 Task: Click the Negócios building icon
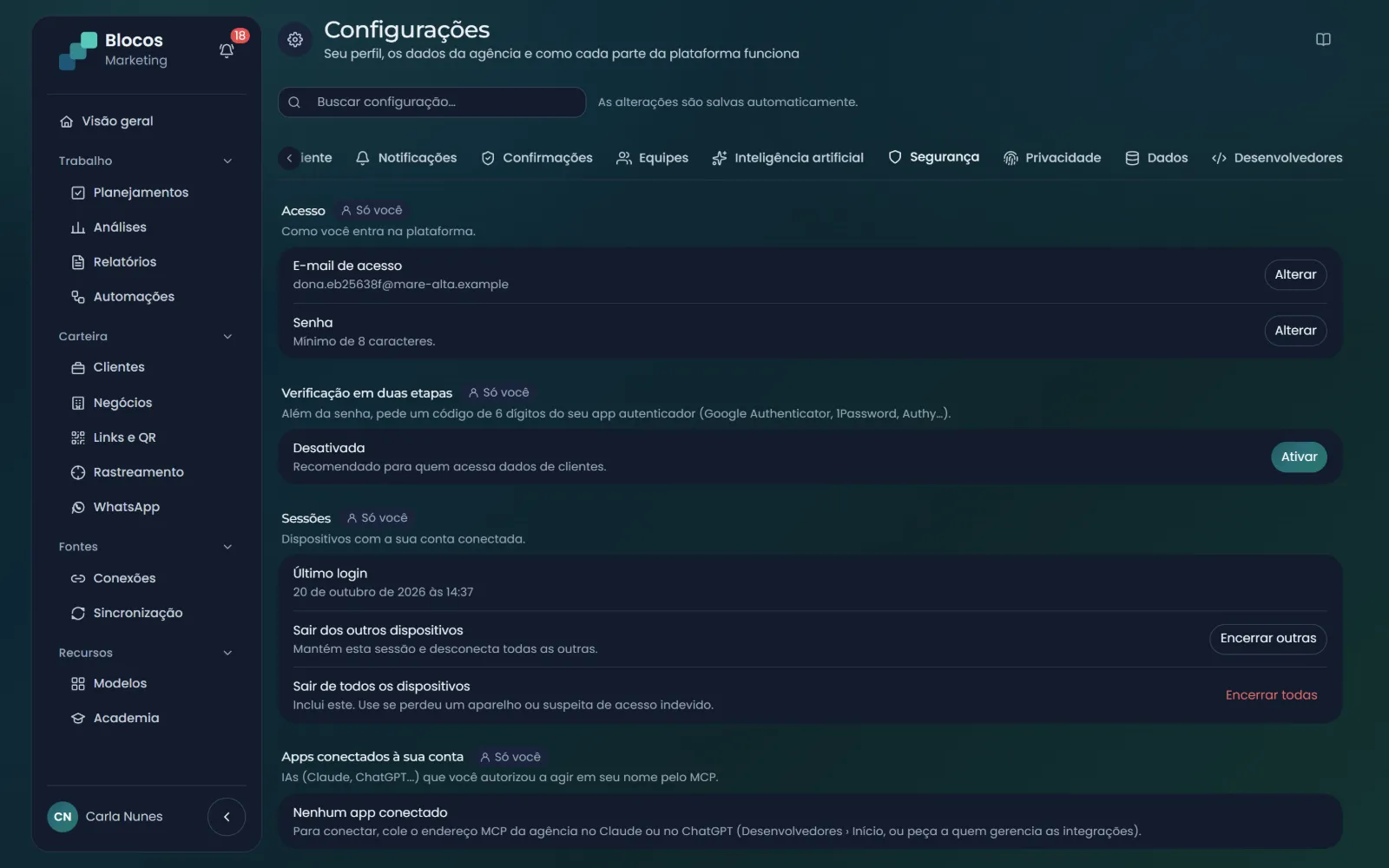coord(78,403)
